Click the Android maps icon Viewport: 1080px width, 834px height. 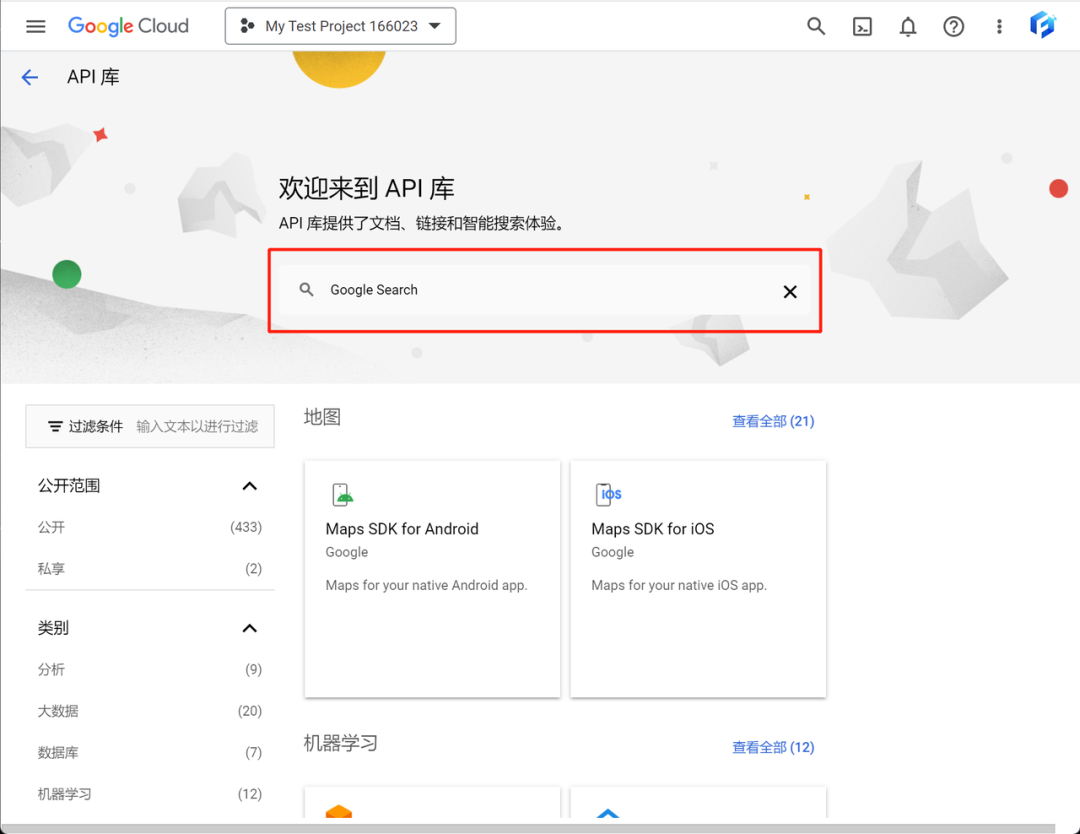click(x=342, y=494)
